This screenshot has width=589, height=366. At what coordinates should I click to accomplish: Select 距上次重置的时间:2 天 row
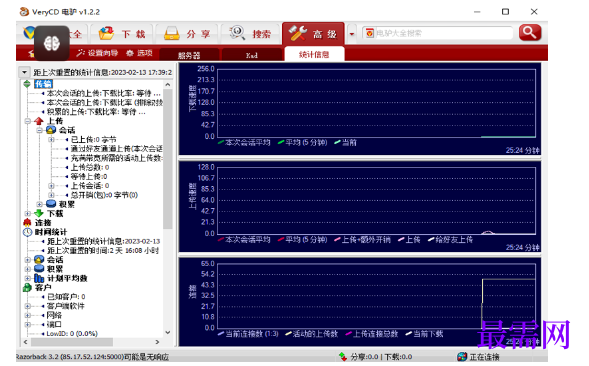[x=103, y=250]
